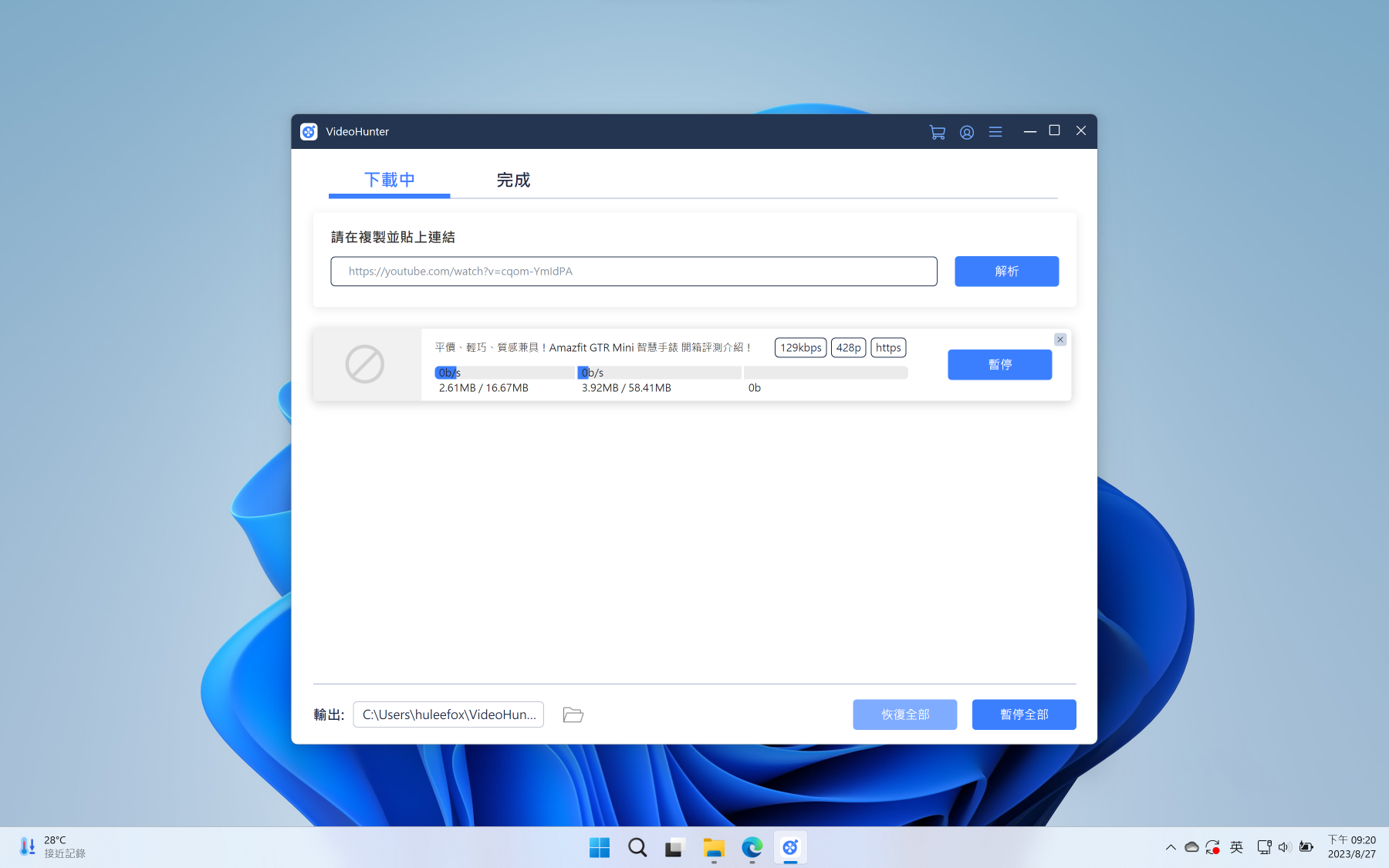Click 暫停全部 to pause all downloads

pyautogui.click(x=1023, y=714)
